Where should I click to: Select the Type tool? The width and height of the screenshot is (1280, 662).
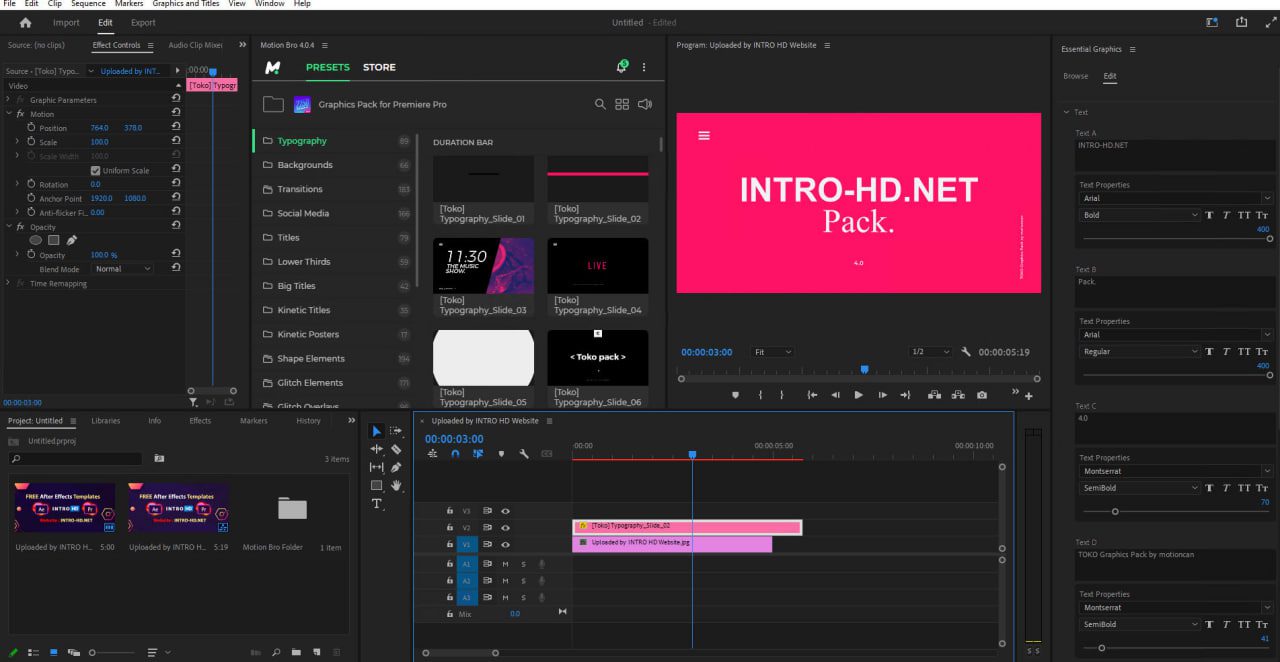tap(377, 503)
